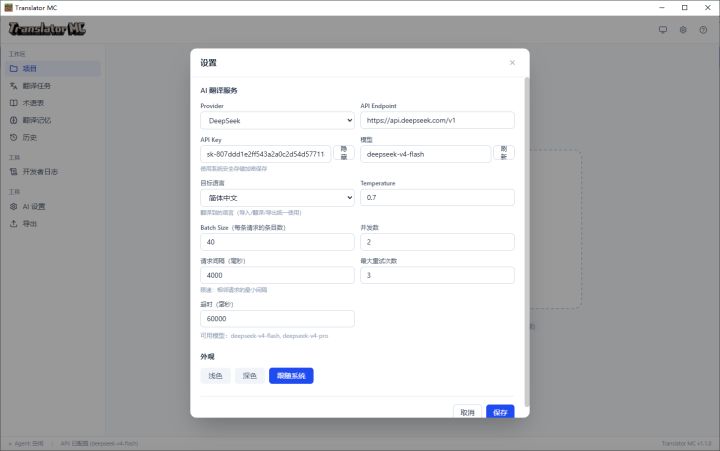Image resolution: width=720 pixels, height=451 pixels.
Task: Click the settings dialog vertical scrollbar
Action: [x=526, y=242]
